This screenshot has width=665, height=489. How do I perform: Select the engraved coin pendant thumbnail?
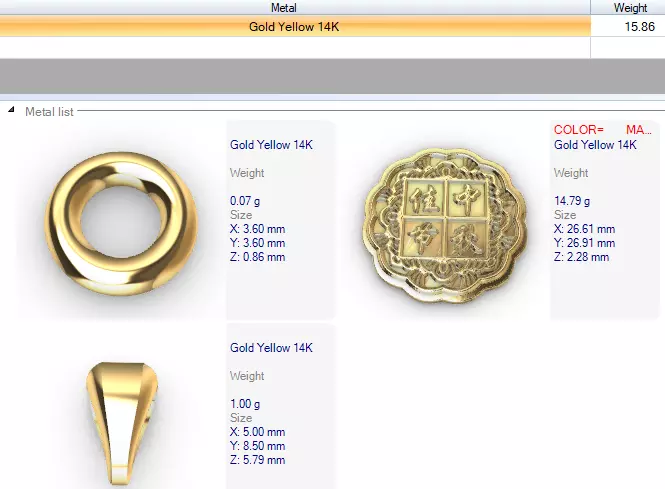tap(445, 225)
